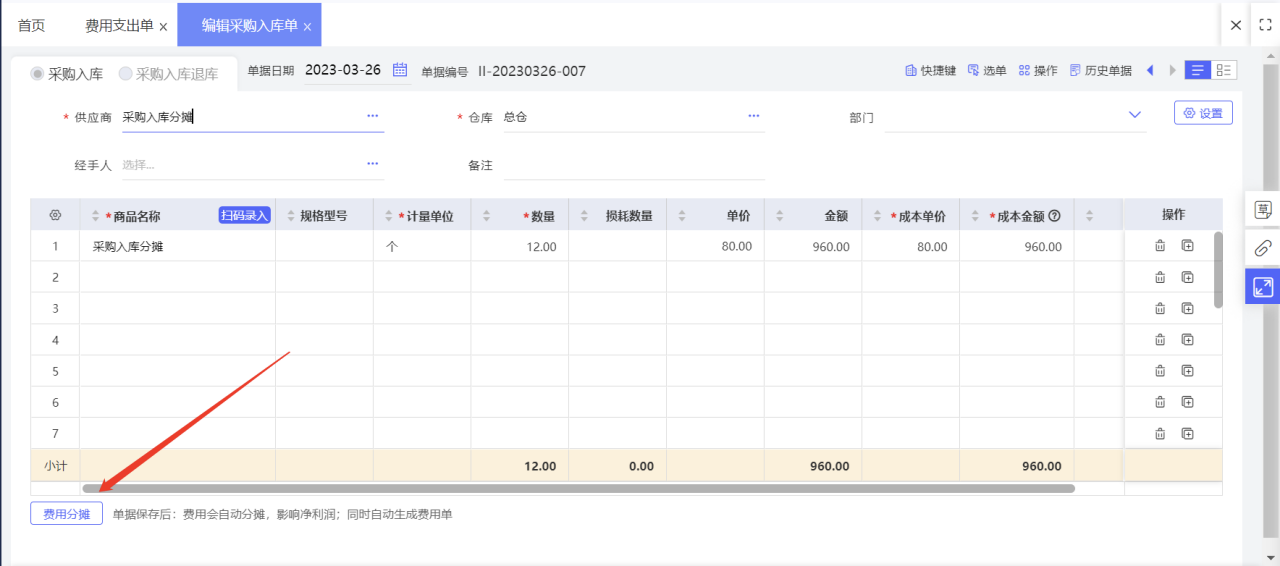This screenshot has width=1280, height=566.
Task: Sort by 规格型号 column arrows
Action: [292, 216]
